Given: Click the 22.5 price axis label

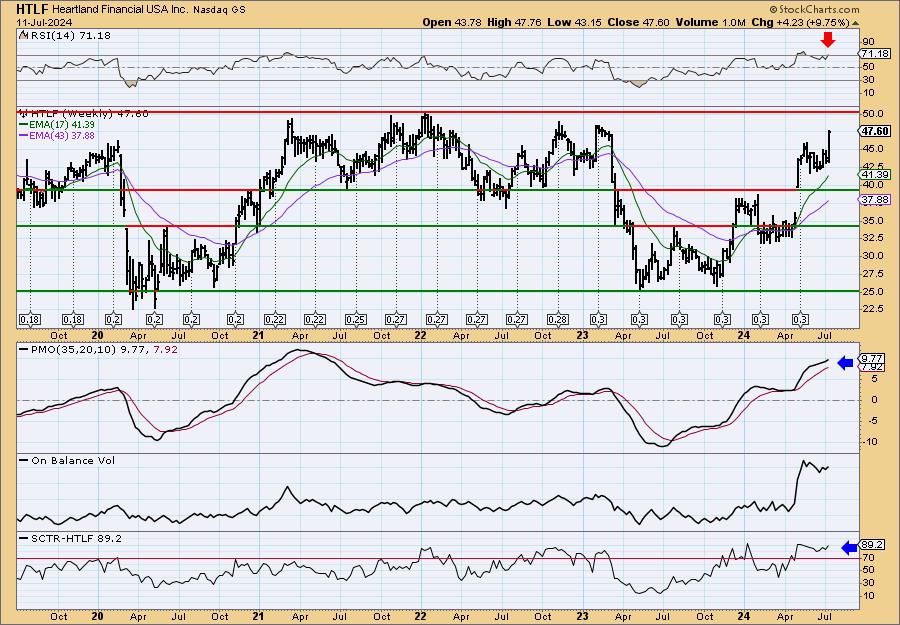Looking at the screenshot, I should pyautogui.click(x=873, y=309).
